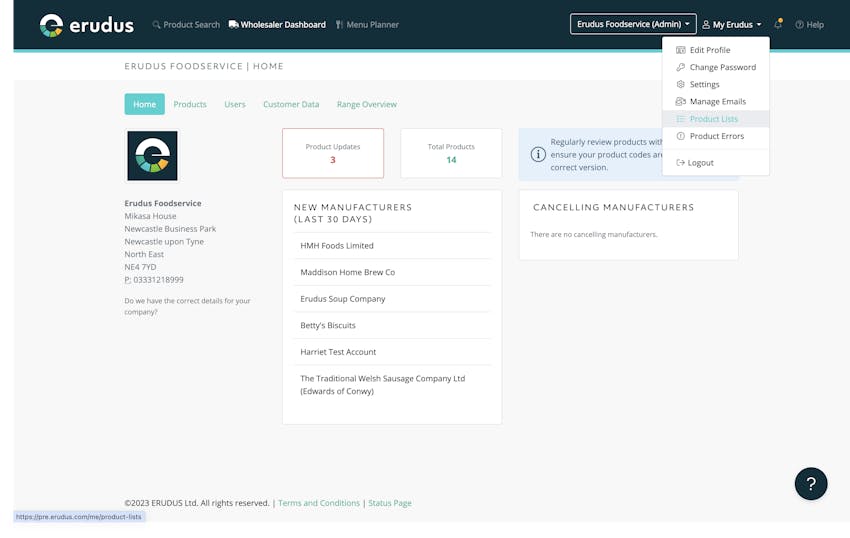Click the Wholesaler Dashboard truck icon
850x538 pixels.
(x=234, y=24)
